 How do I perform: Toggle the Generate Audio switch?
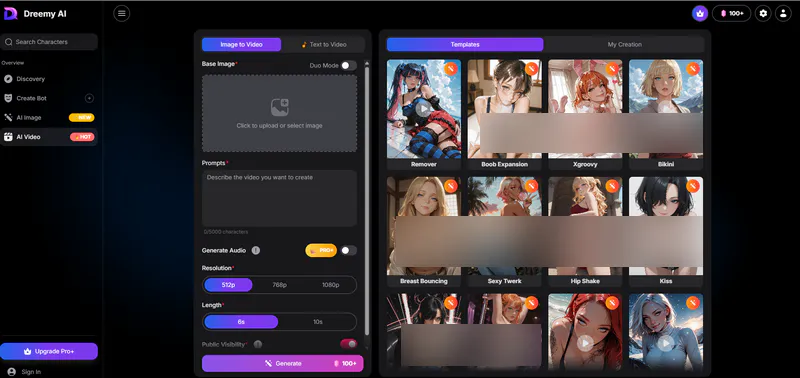pos(349,250)
